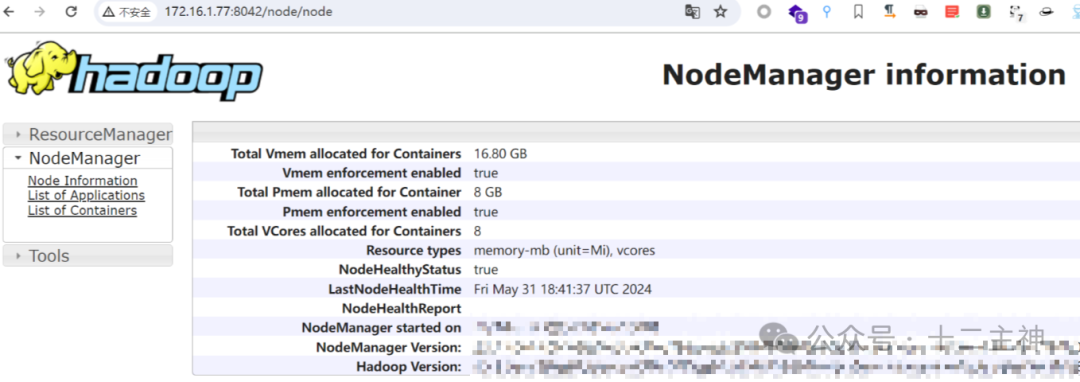
Task: Click the Hadoop Version label
Action: (408, 367)
